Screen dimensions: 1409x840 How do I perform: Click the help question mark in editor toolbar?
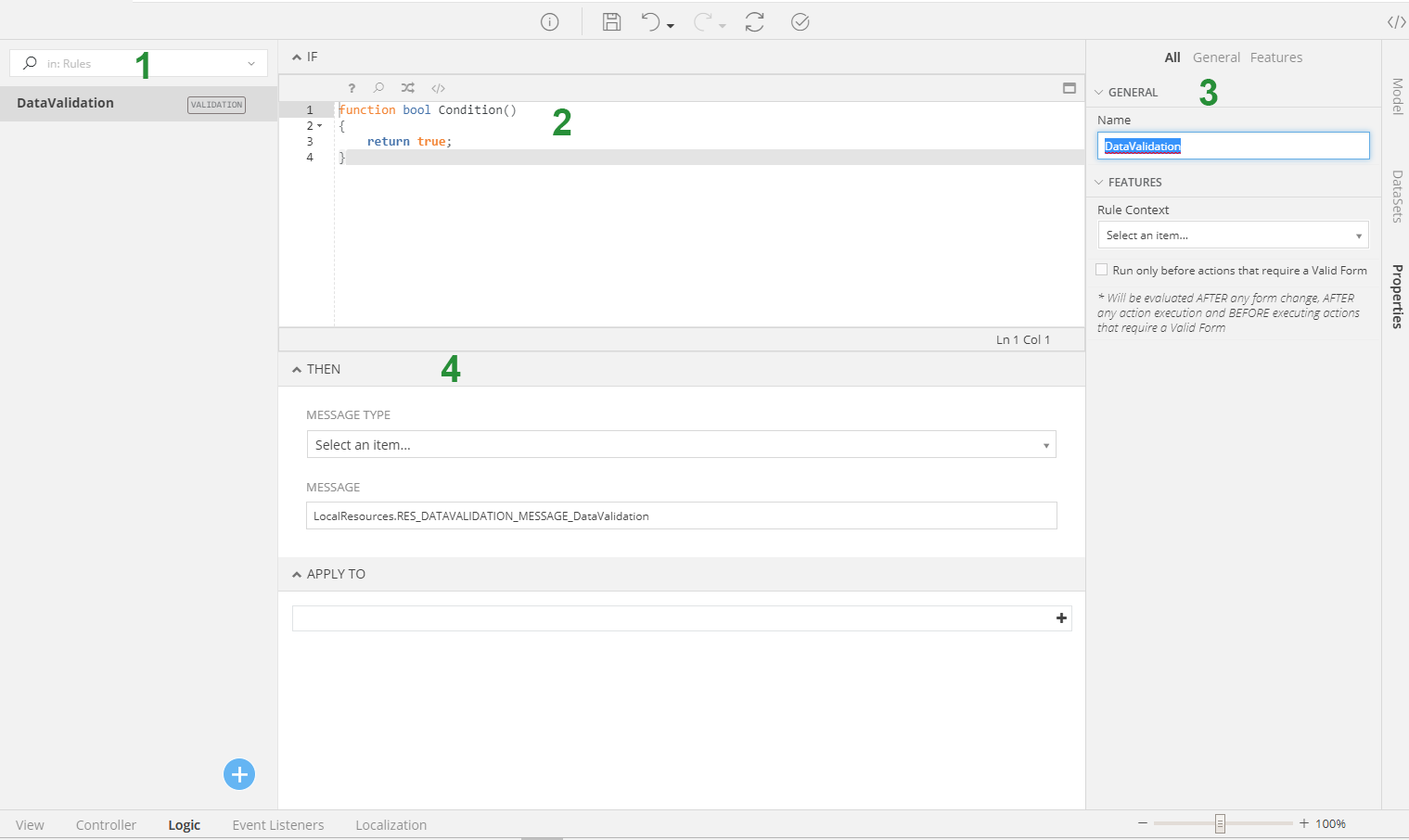coord(352,88)
